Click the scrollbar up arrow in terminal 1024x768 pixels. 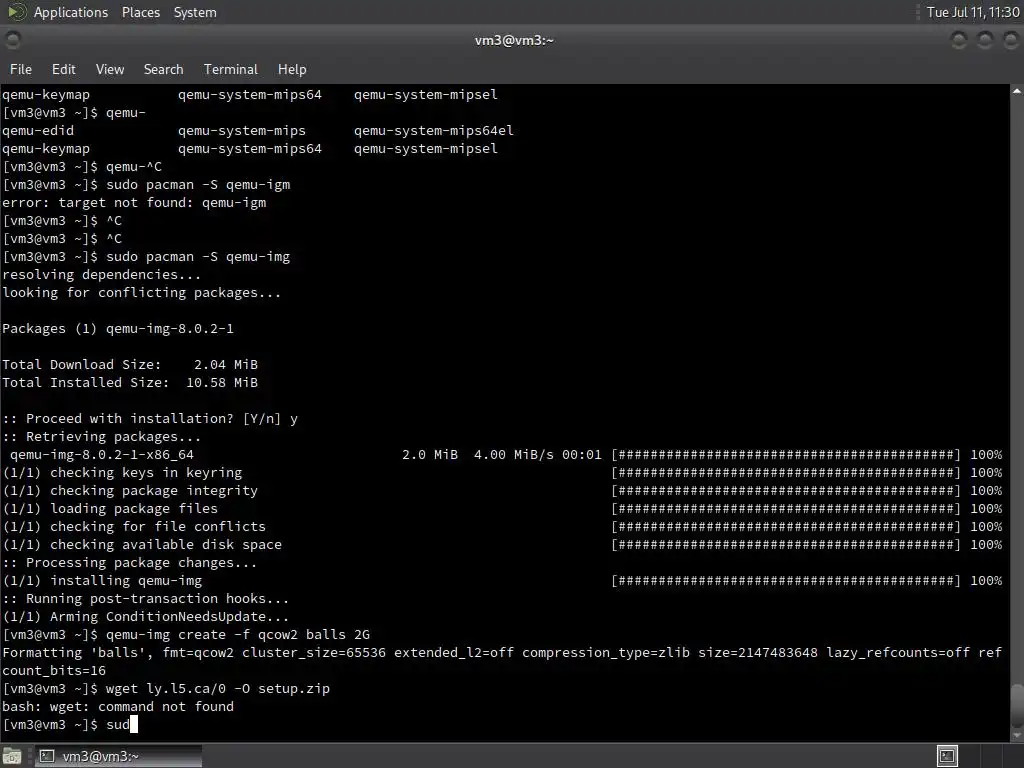click(x=1017, y=91)
